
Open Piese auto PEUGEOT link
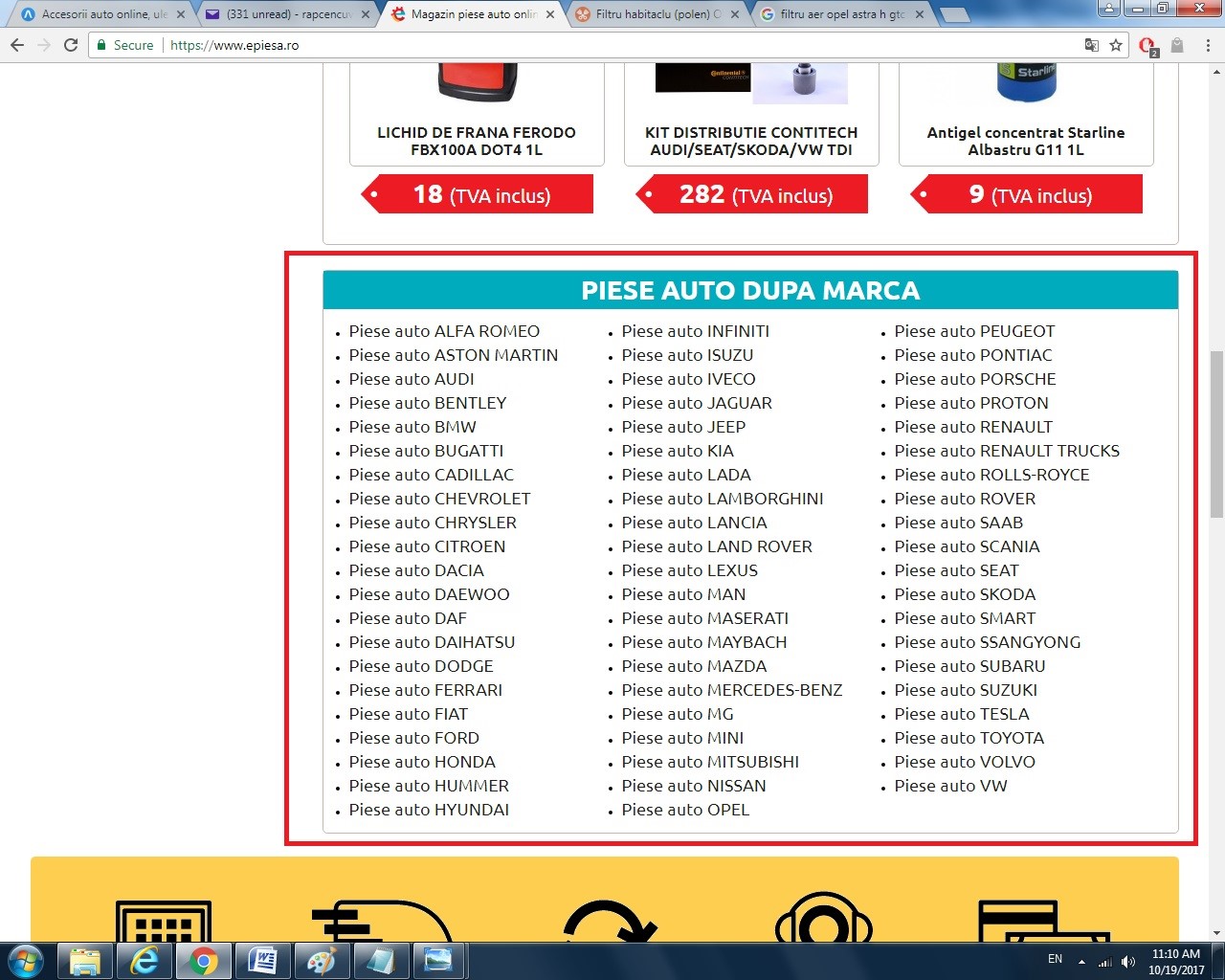click(x=974, y=331)
